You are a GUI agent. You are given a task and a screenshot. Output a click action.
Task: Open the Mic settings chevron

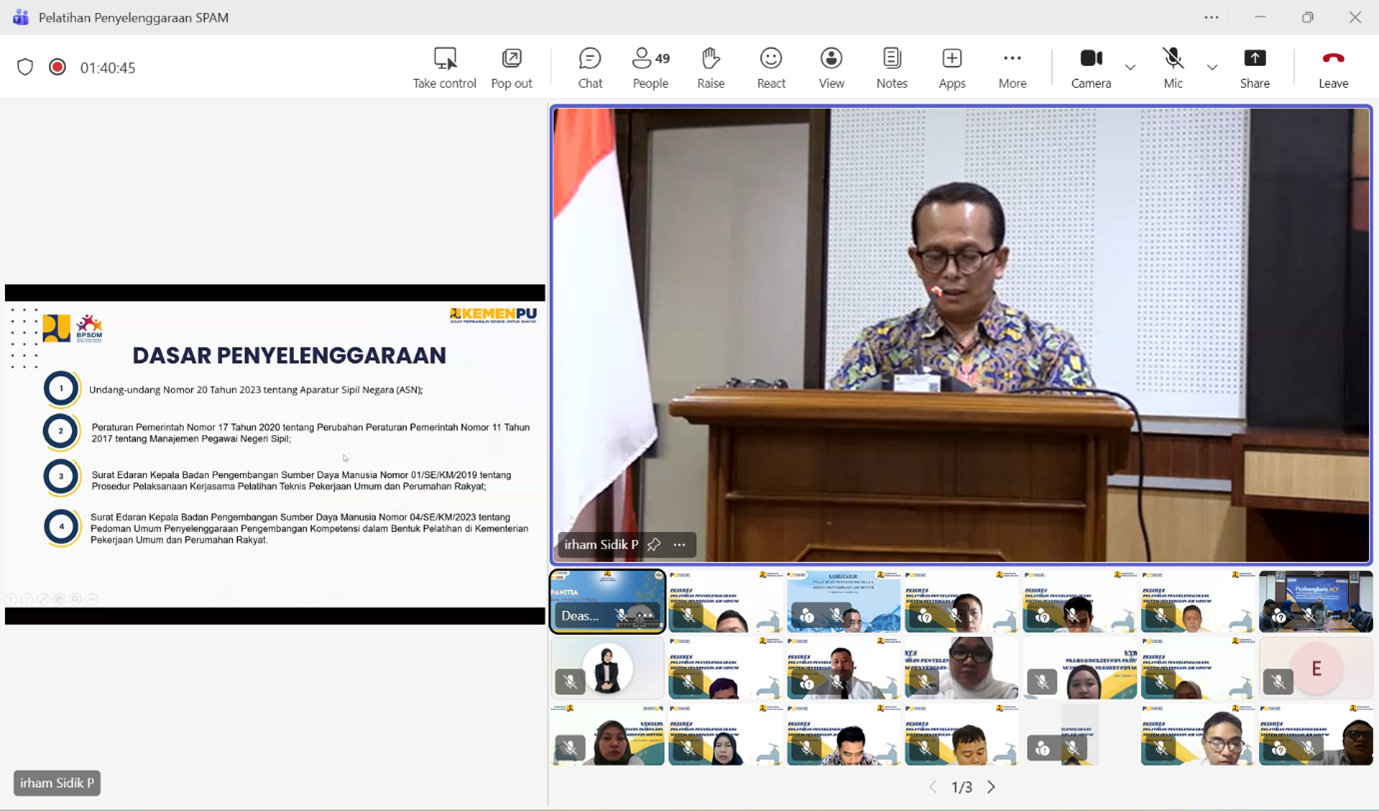[1211, 68]
